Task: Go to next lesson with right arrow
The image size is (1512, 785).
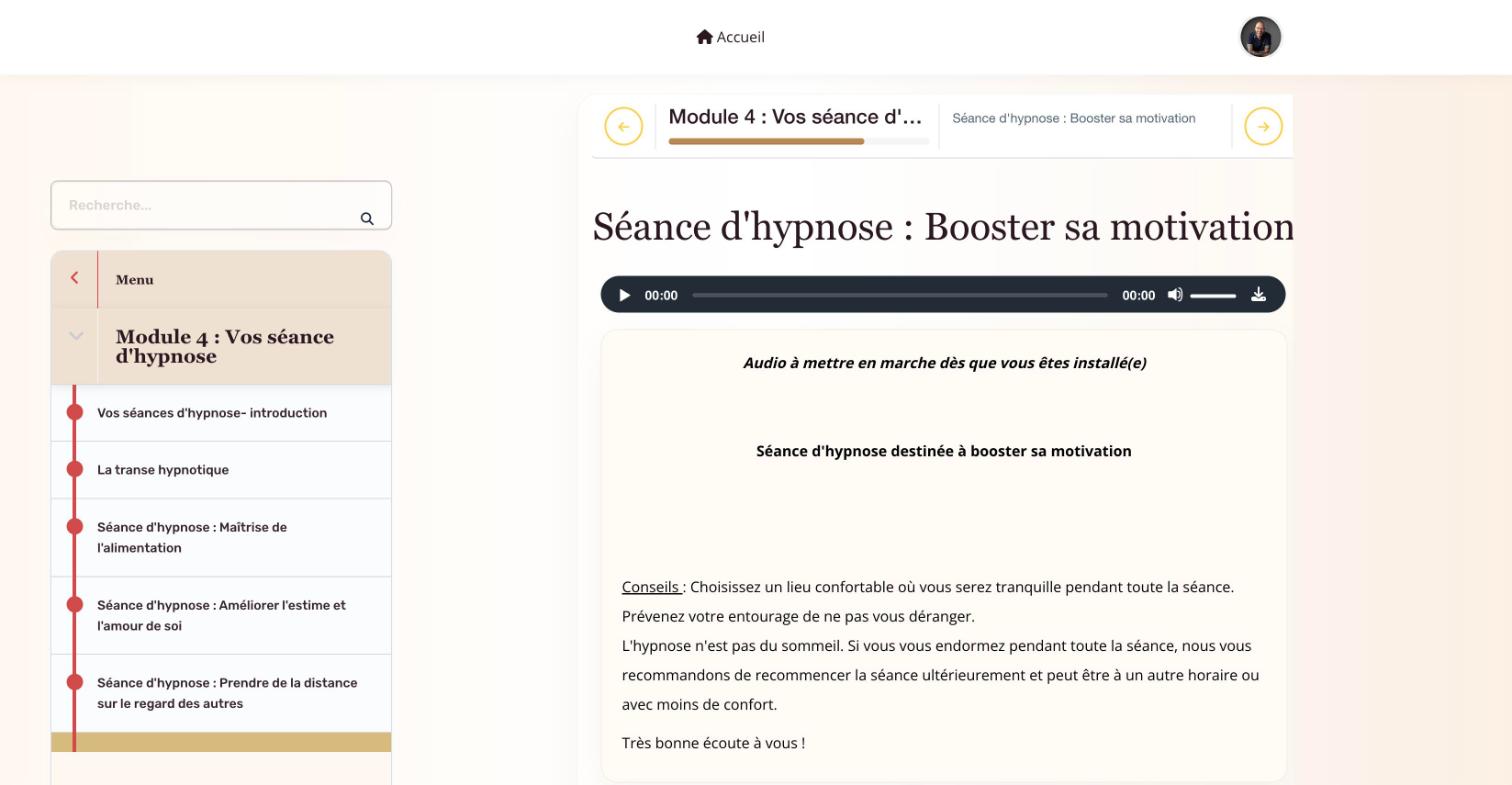Action: [x=1263, y=127]
